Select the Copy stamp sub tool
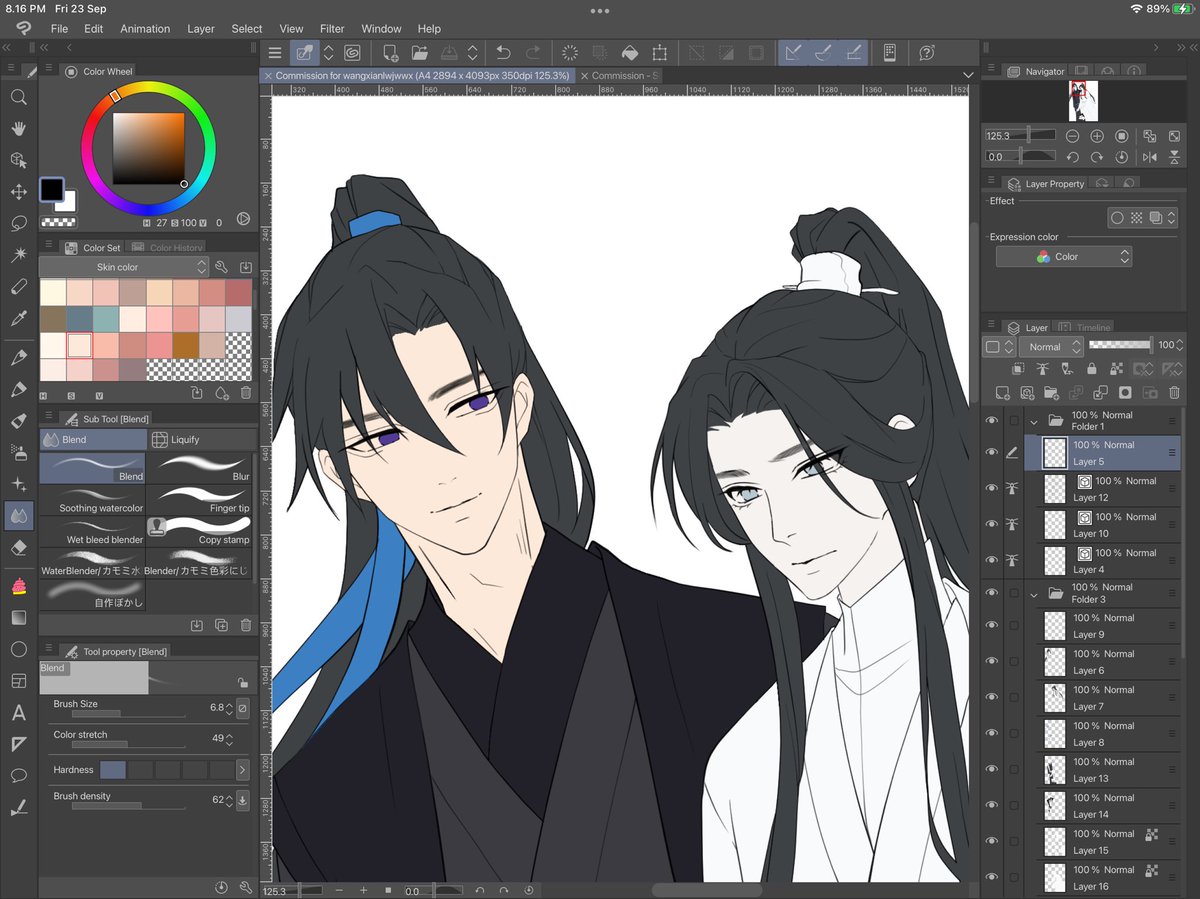The image size is (1200, 899). tap(201, 530)
